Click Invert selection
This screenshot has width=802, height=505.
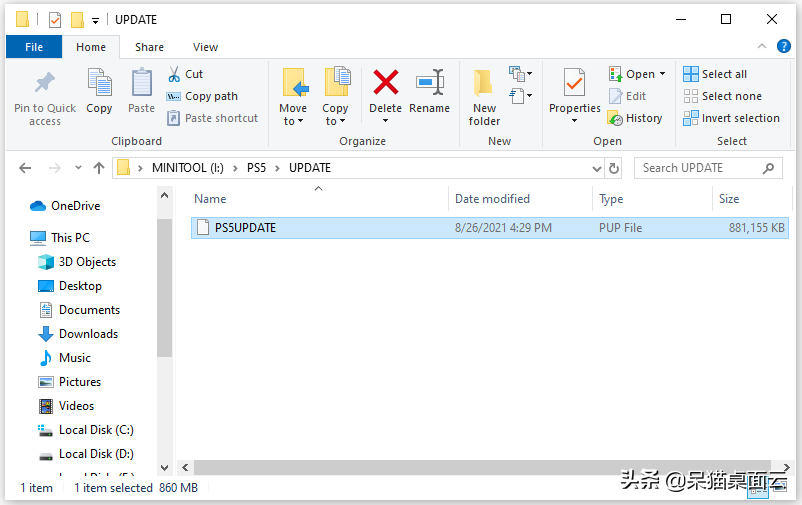[731, 118]
